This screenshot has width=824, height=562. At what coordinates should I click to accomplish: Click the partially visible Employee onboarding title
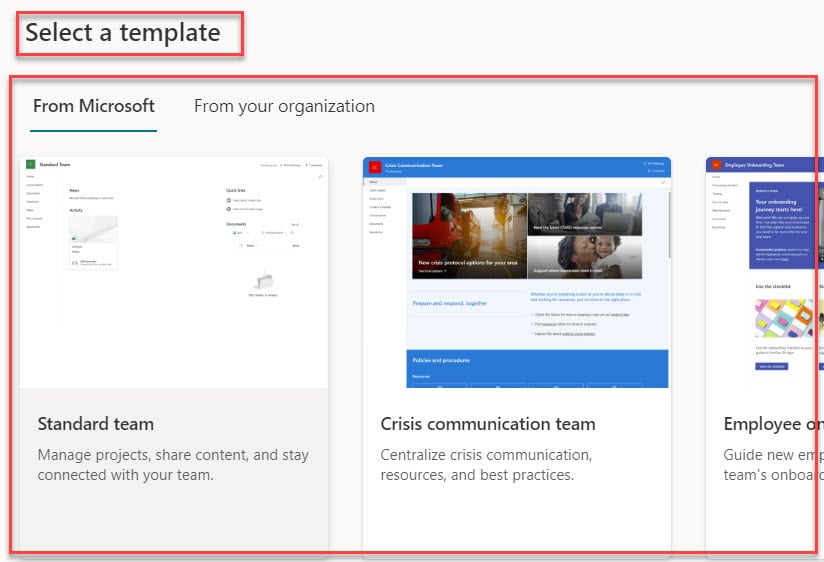click(774, 424)
